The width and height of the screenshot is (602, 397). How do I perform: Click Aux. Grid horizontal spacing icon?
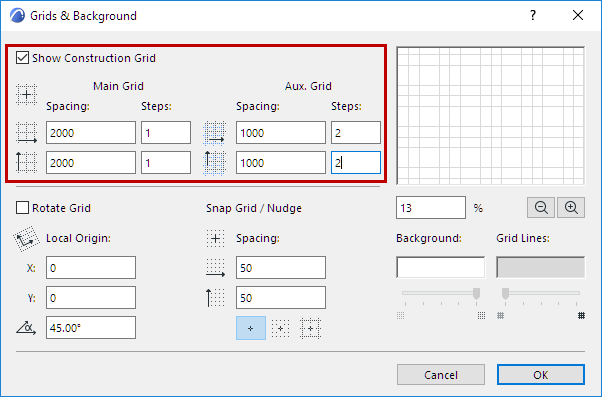[x=214, y=133]
